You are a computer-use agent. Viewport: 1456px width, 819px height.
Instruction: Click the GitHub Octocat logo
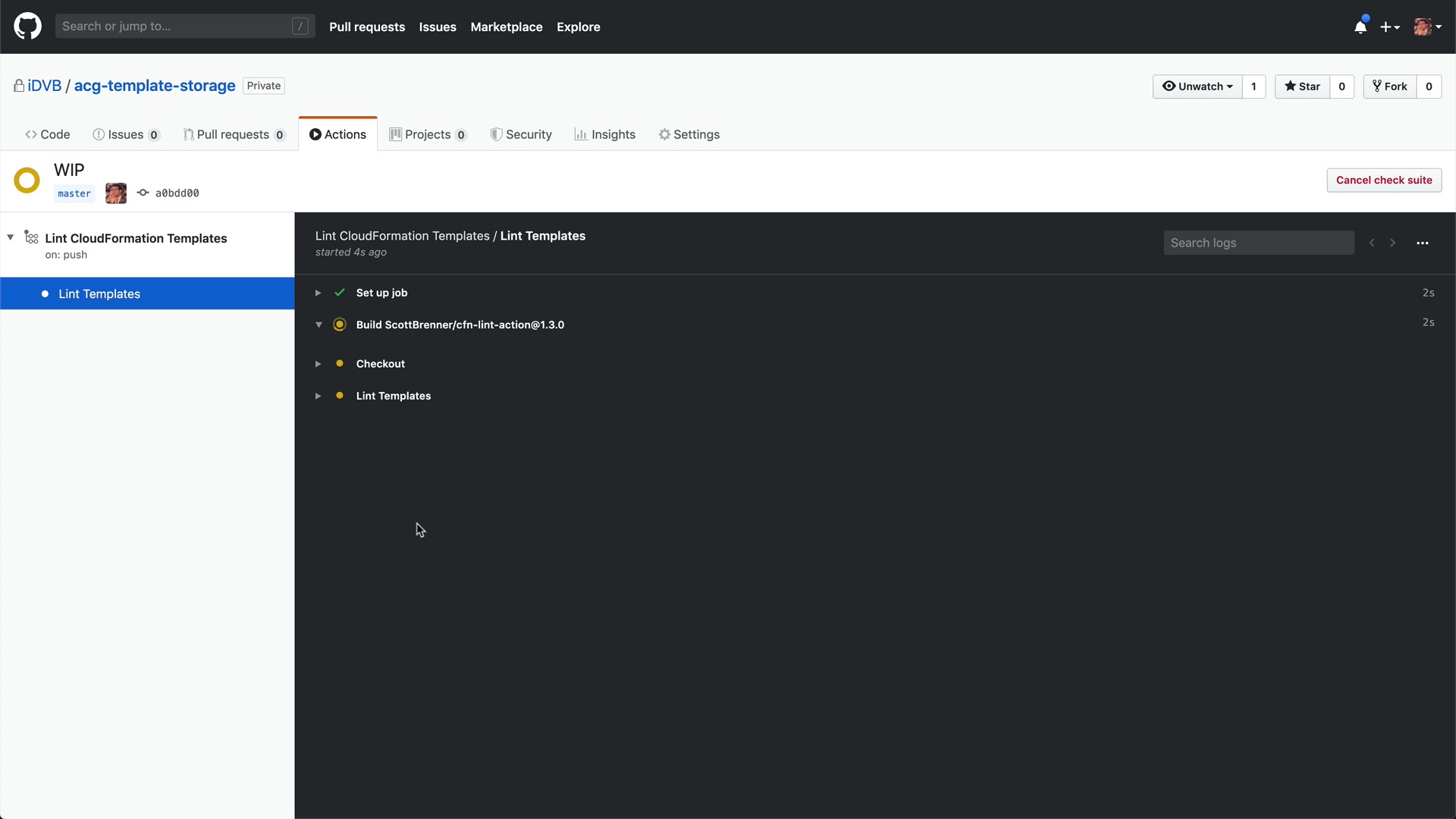[x=27, y=27]
